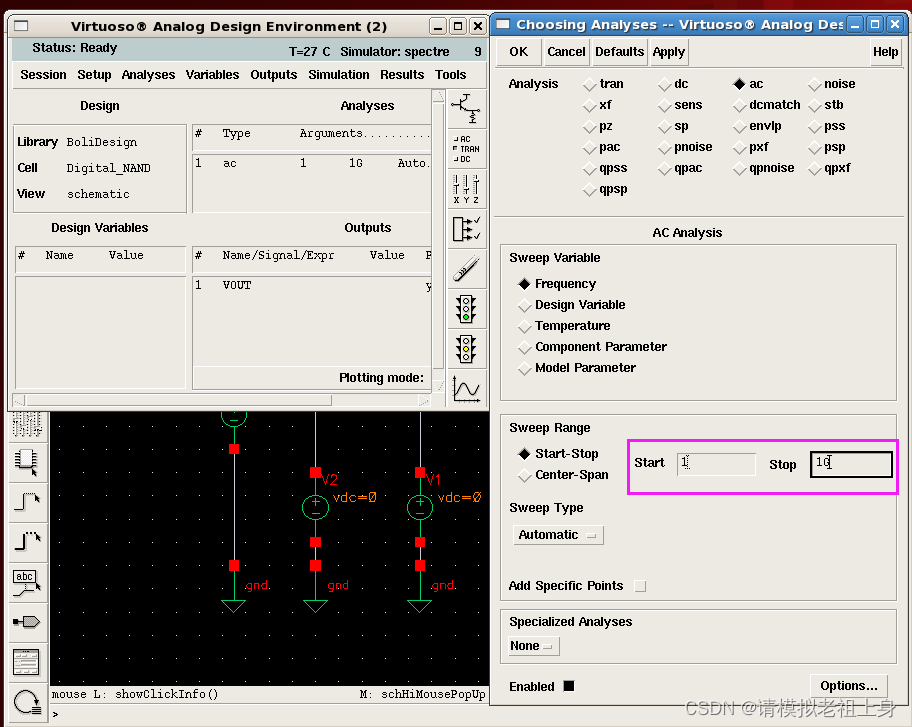The width and height of the screenshot is (912, 727).
Task: Select Temperature as sweep variable
Action: (x=564, y=326)
